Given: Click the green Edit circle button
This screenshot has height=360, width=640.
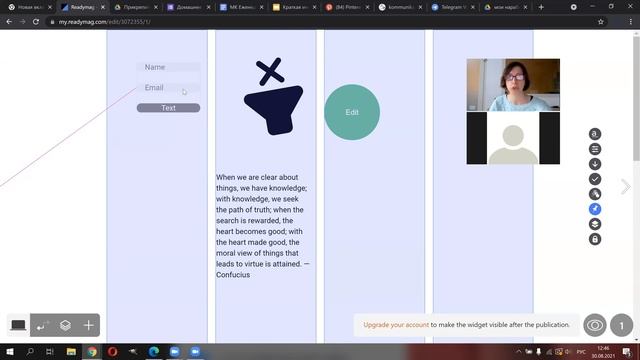Looking at the screenshot, I should pyautogui.click(x=352, y=112).
